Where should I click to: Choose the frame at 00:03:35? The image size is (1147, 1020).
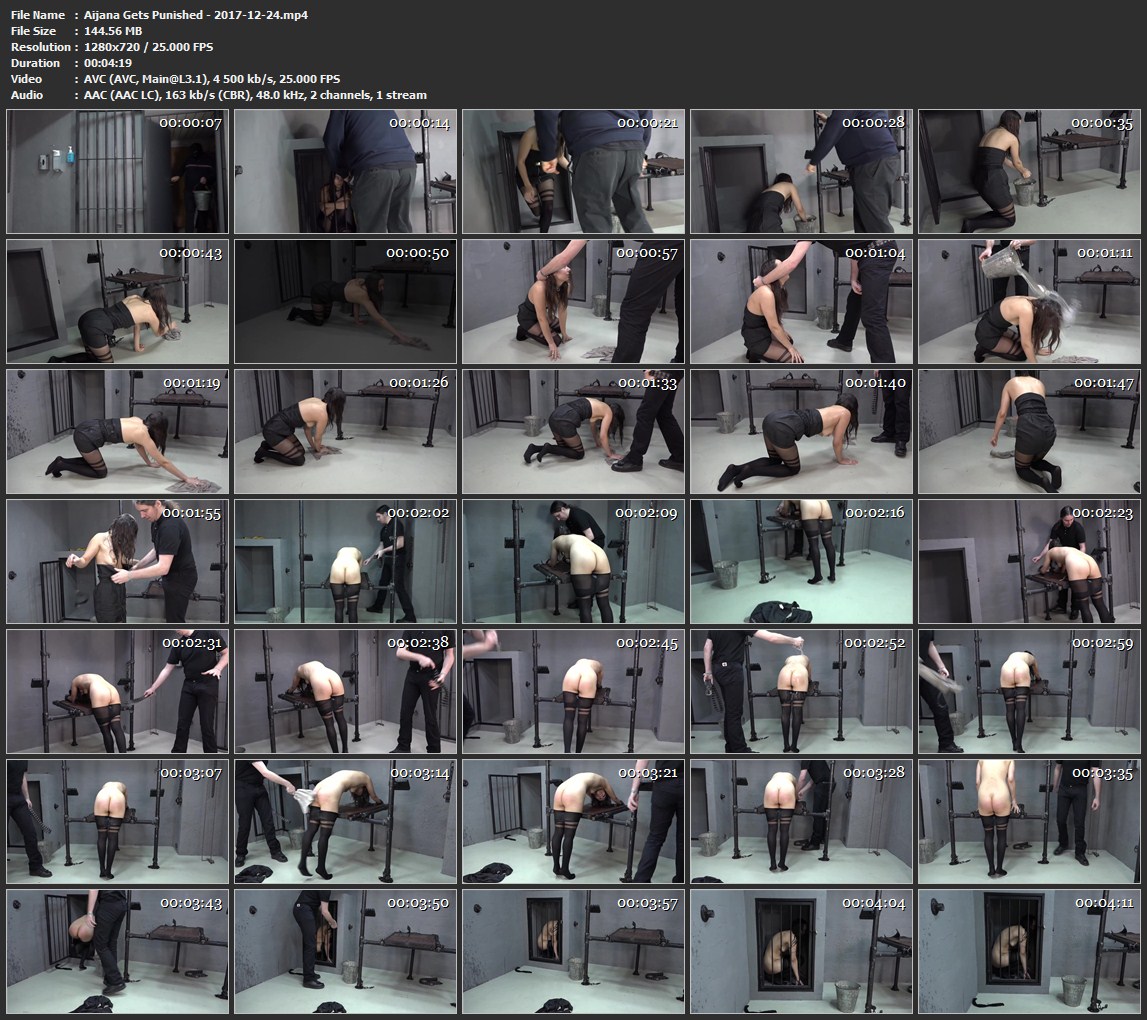1029,822
